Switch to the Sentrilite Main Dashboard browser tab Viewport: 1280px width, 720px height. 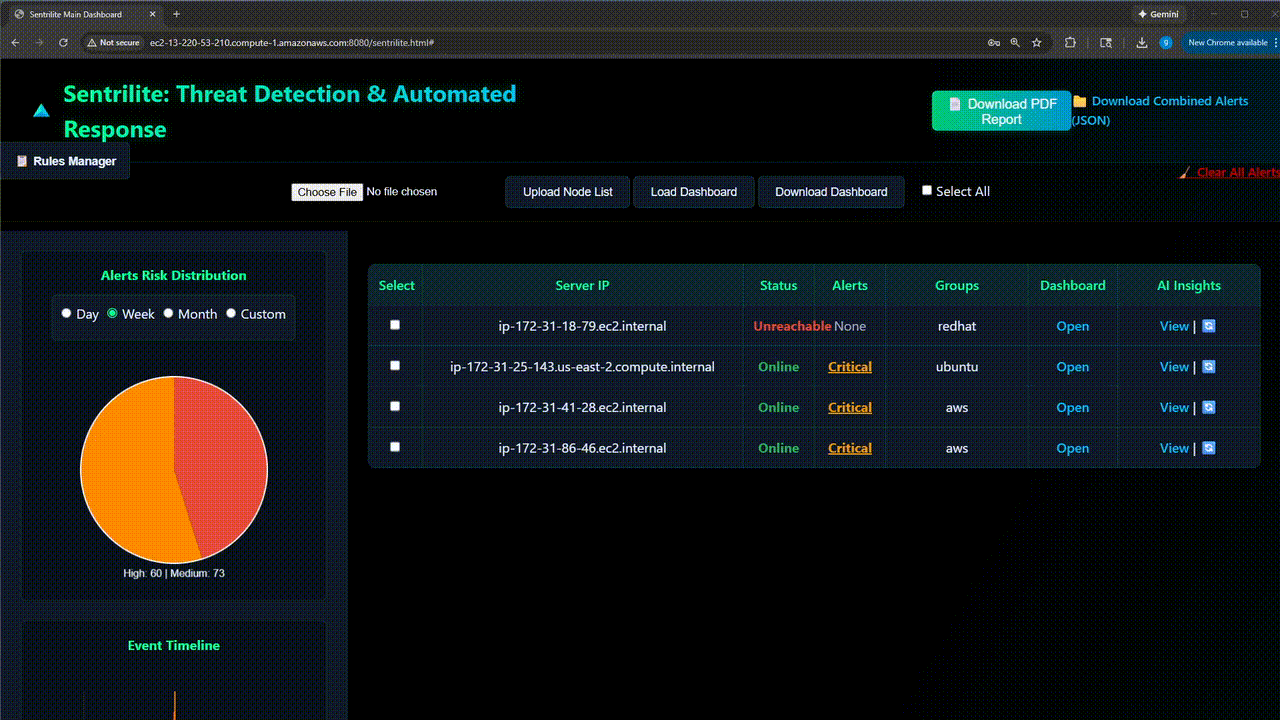[75, 14]
